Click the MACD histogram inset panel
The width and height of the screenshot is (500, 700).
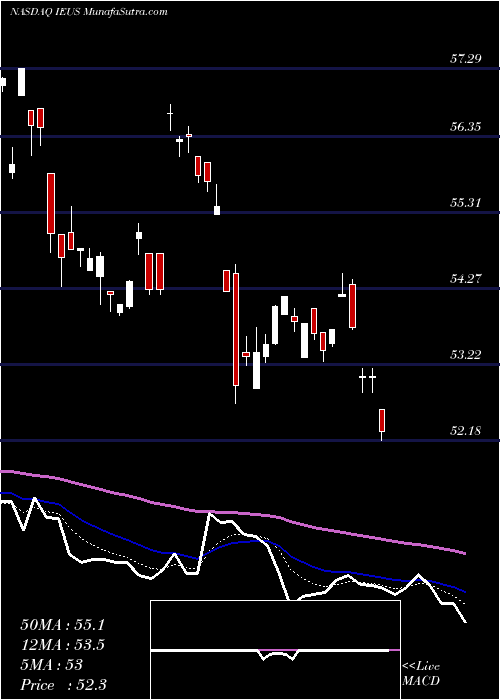(x=275, y=650)
